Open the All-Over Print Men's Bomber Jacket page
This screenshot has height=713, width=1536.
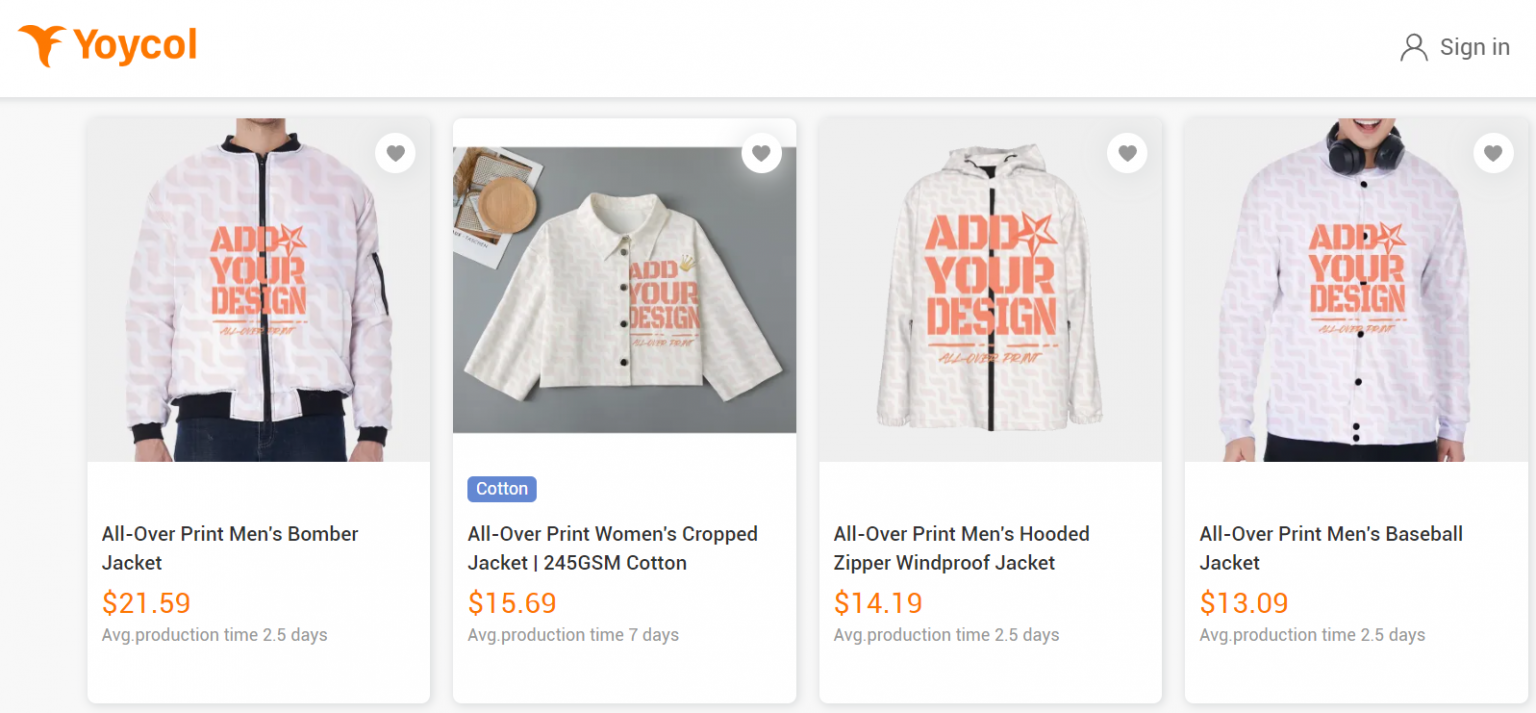[x=229, y=548]
